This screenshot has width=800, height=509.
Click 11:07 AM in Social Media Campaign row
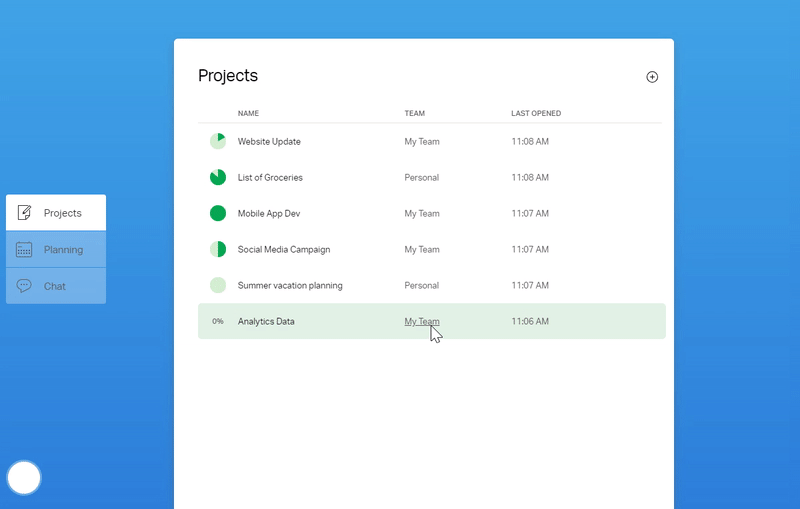pyautogui.click(x=530, y=249)
